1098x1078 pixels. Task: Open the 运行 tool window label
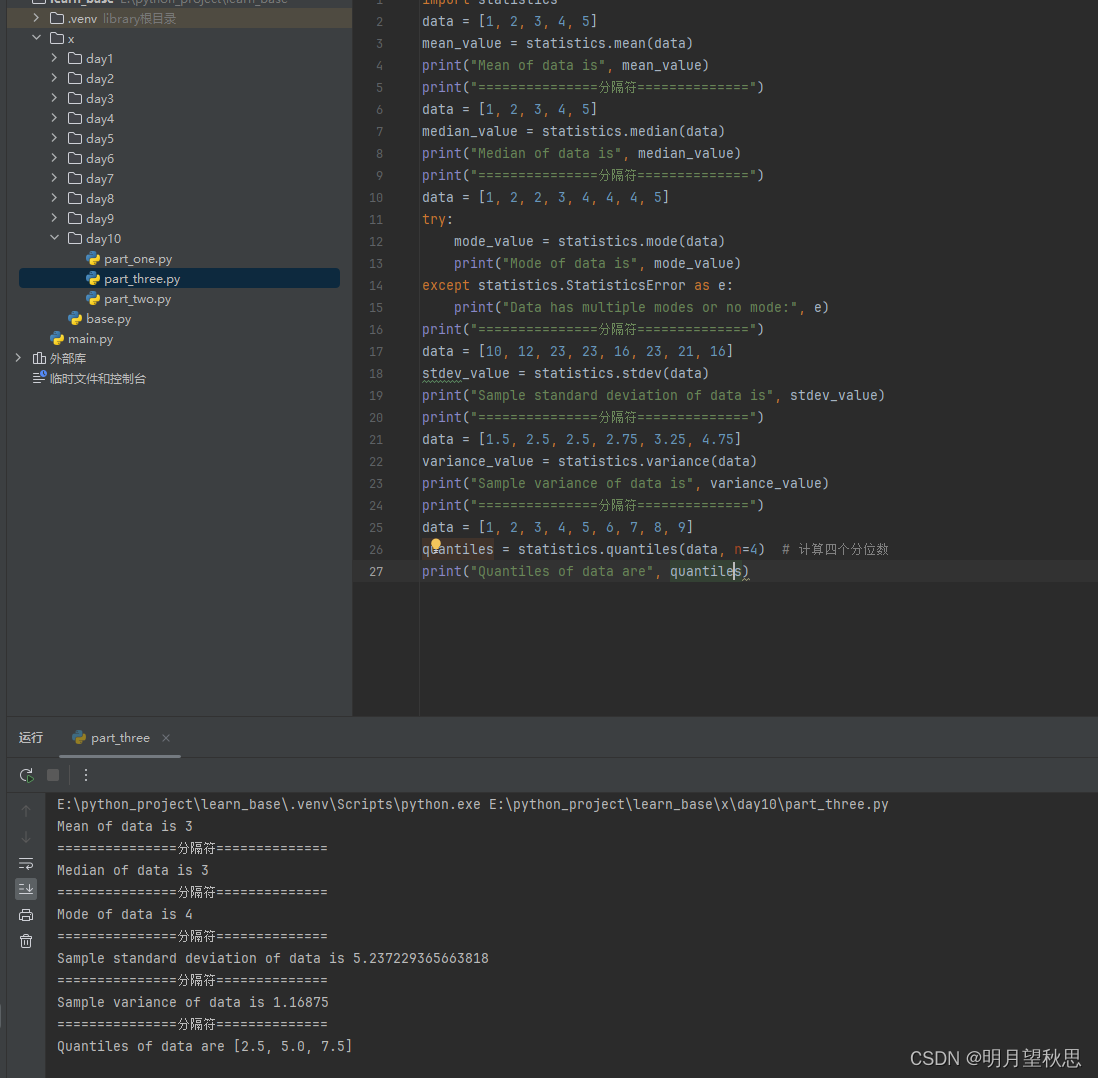[x=31, y=738]
